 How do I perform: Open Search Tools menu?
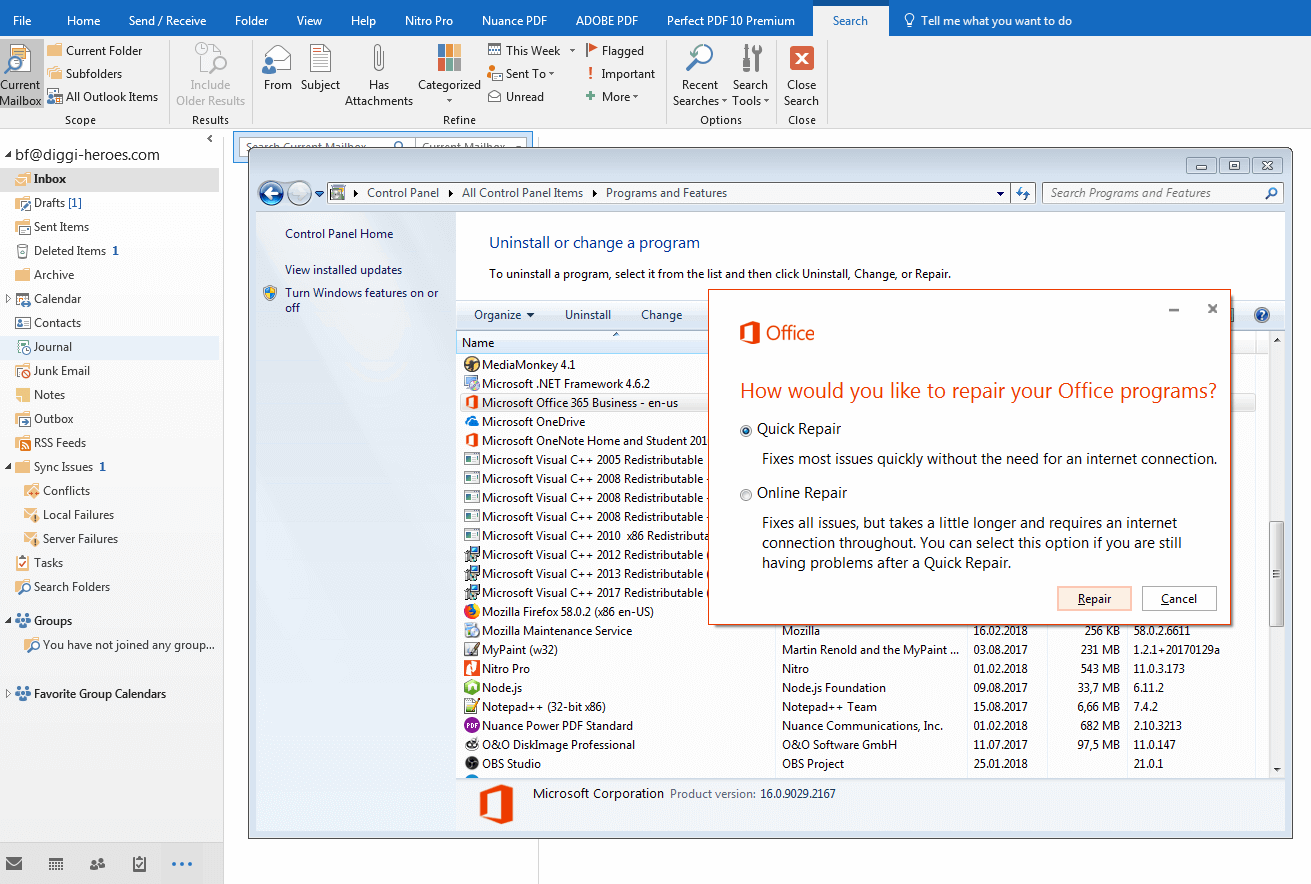[750, 75]
